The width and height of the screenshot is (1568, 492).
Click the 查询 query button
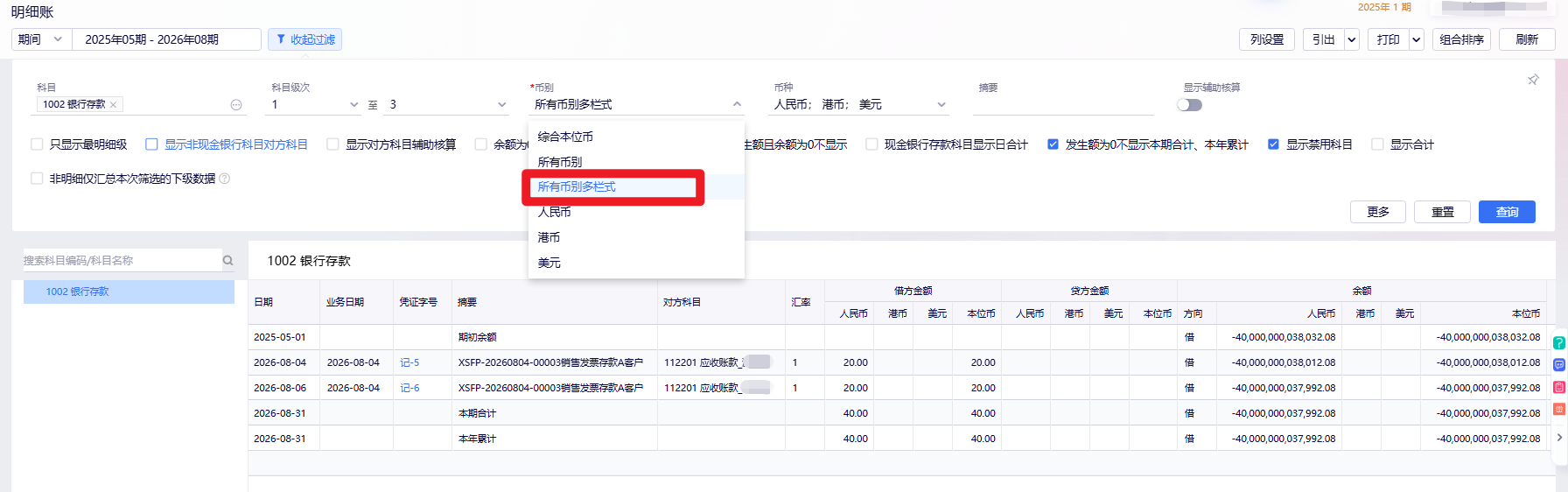tap(1507, 212)
